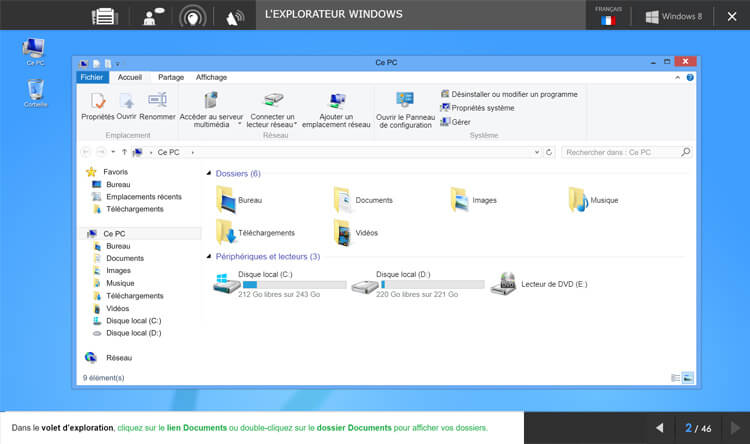The width and height of the screenshot is (750, 444).
Task: Click the Documents link under Ce PC
Action: pyautogui.click(x=125, y=258)
